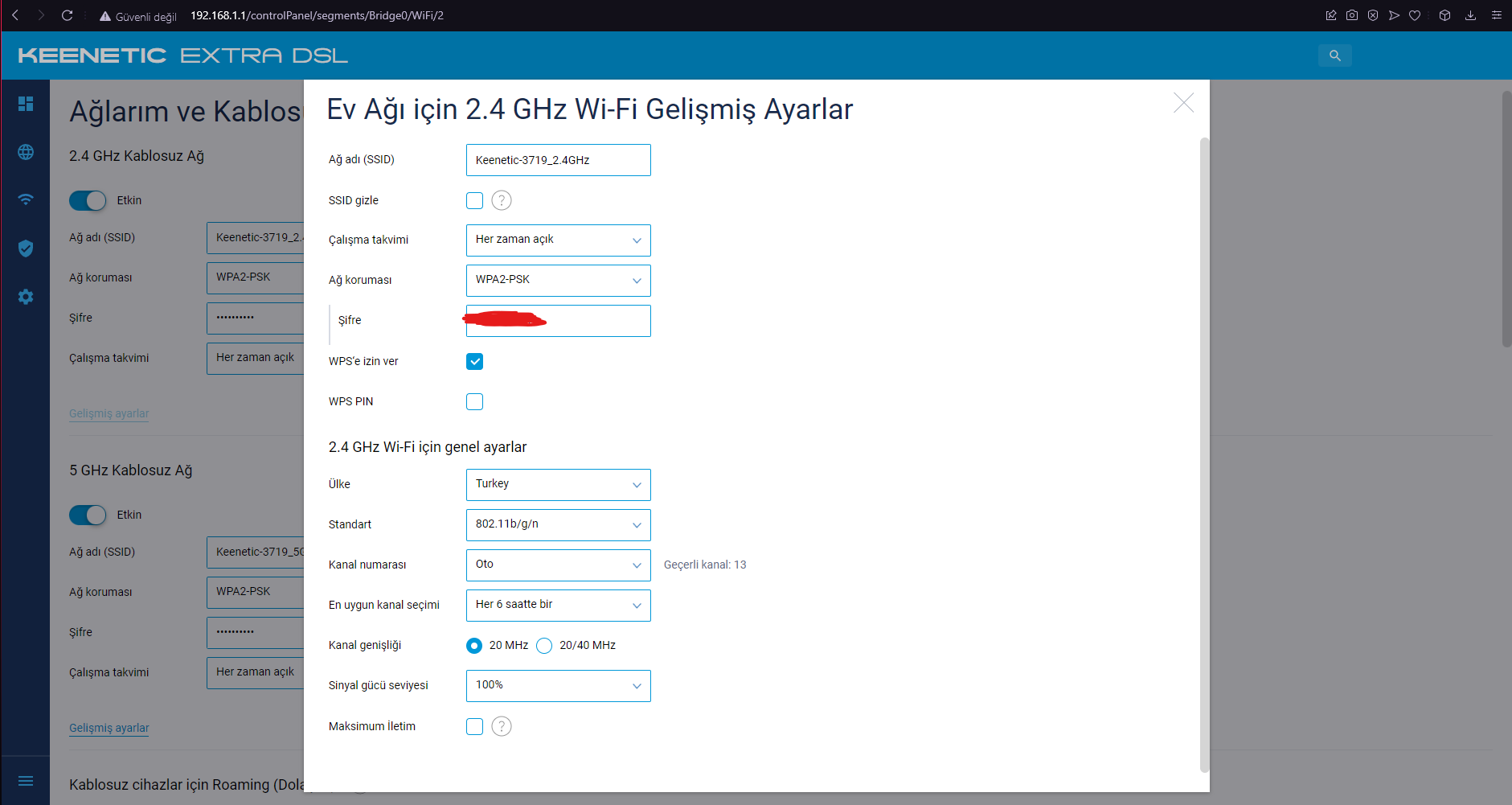This screenshot has width=1512, height=805.
Task: Uncheck the WPS'e izin ver checkbox
Action: pos(475,361)
